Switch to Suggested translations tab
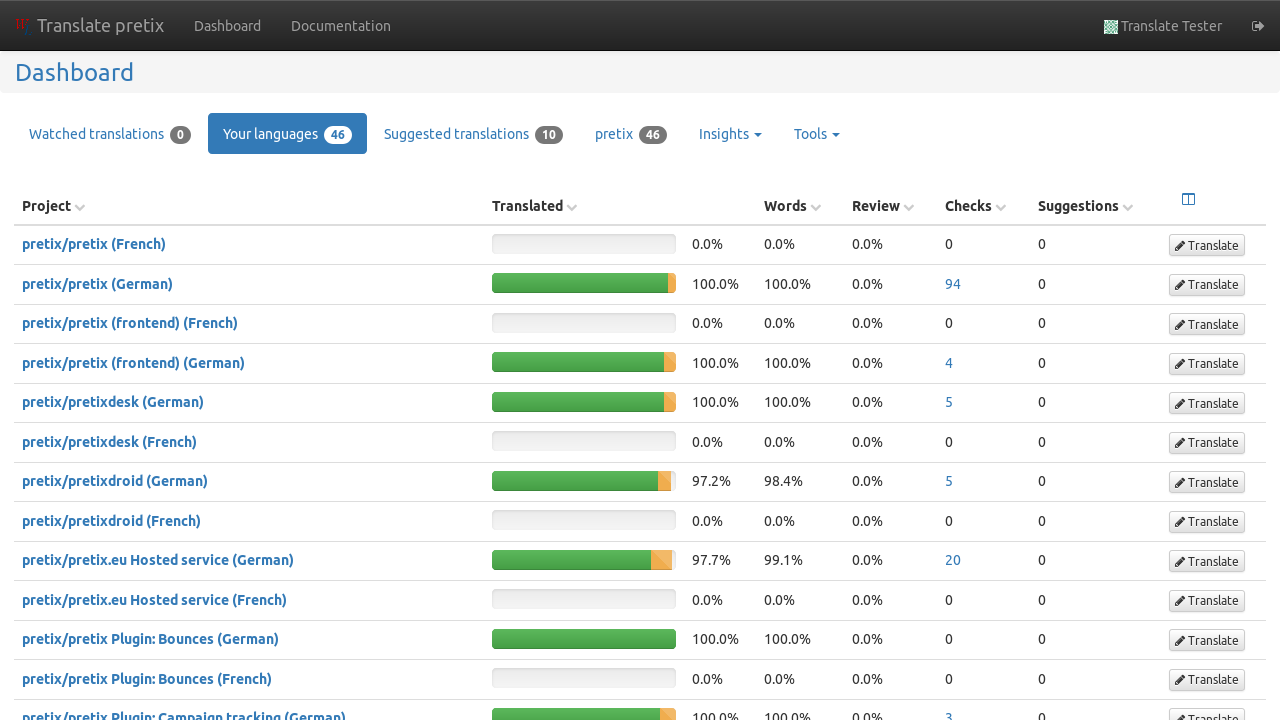1280x720 pixels. coord(473,134)
